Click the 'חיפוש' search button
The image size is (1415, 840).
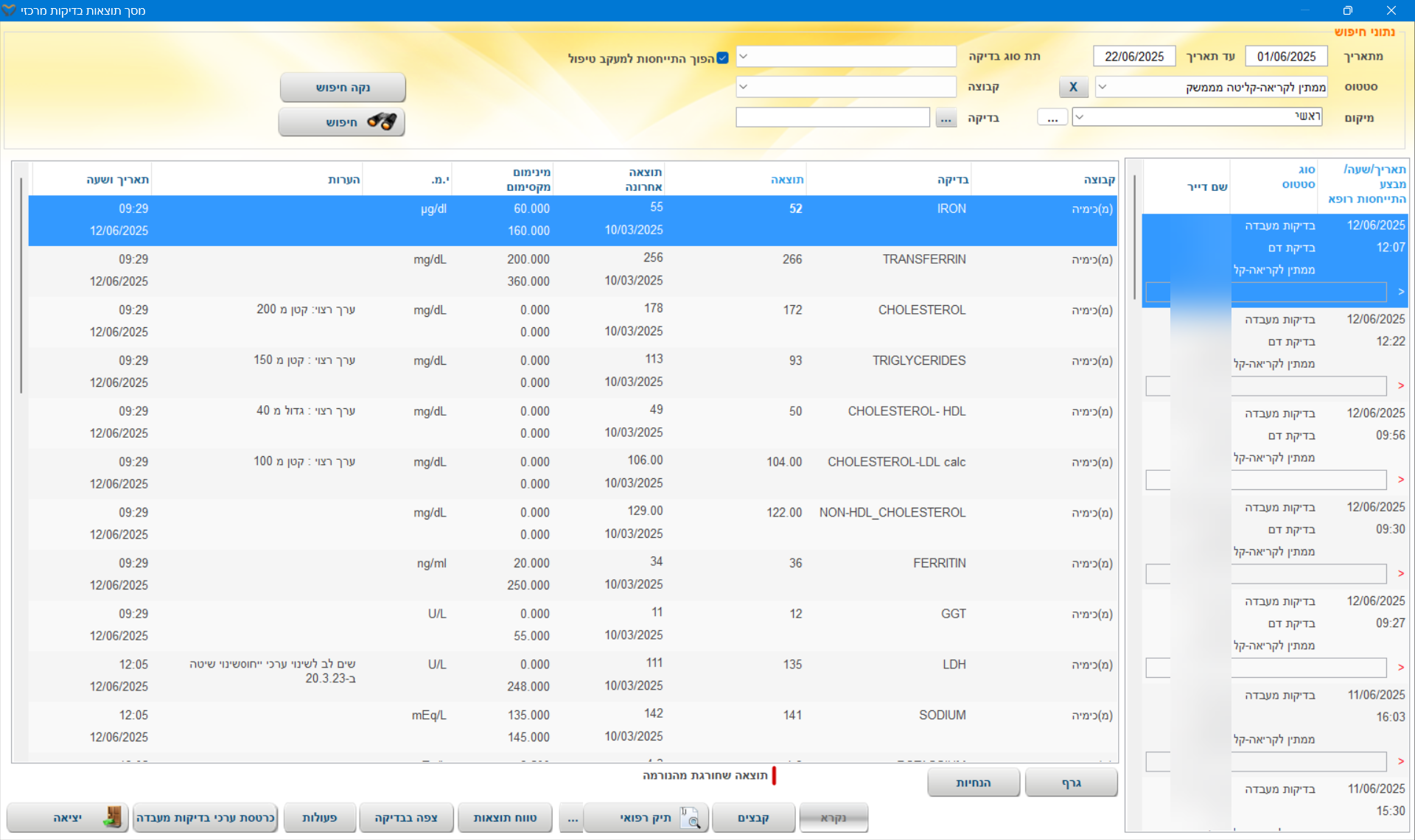tap(341, 122)
